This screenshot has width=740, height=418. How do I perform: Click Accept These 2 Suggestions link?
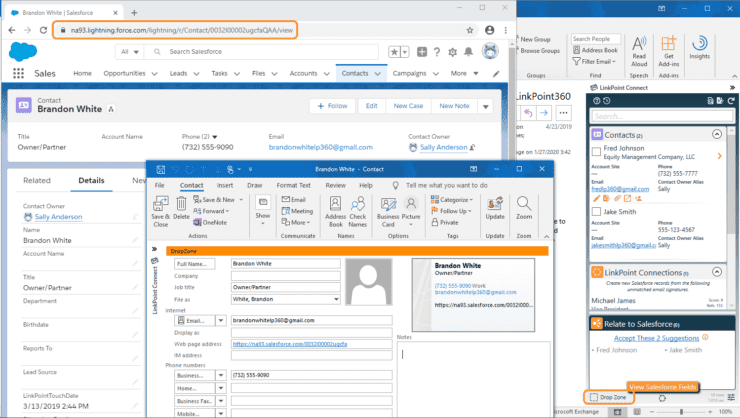pyautogui.click(x=656, y=338)
